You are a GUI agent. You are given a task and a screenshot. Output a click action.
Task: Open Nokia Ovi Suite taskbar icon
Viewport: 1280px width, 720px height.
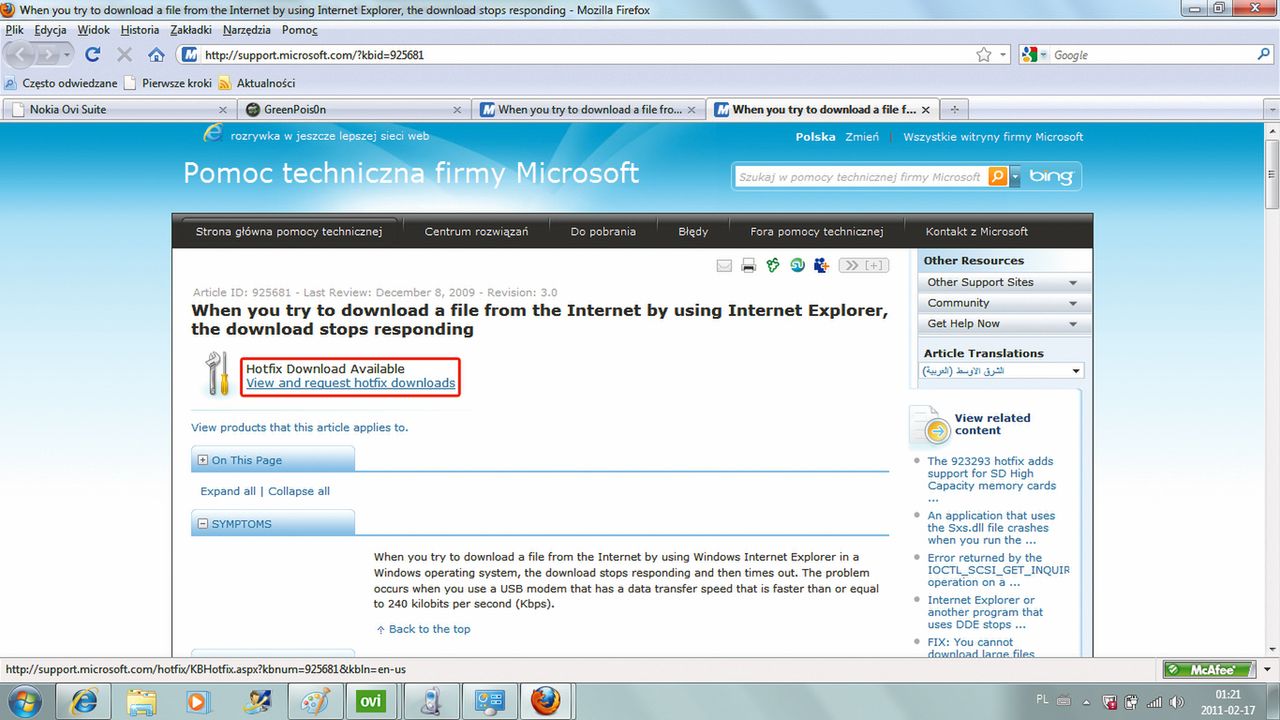(371, 701)
